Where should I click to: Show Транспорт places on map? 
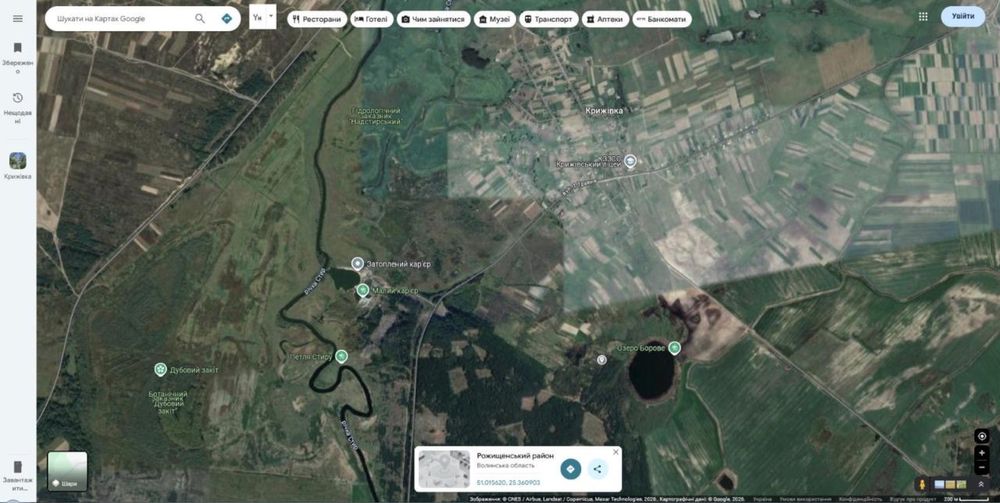(x=549, y=19)
